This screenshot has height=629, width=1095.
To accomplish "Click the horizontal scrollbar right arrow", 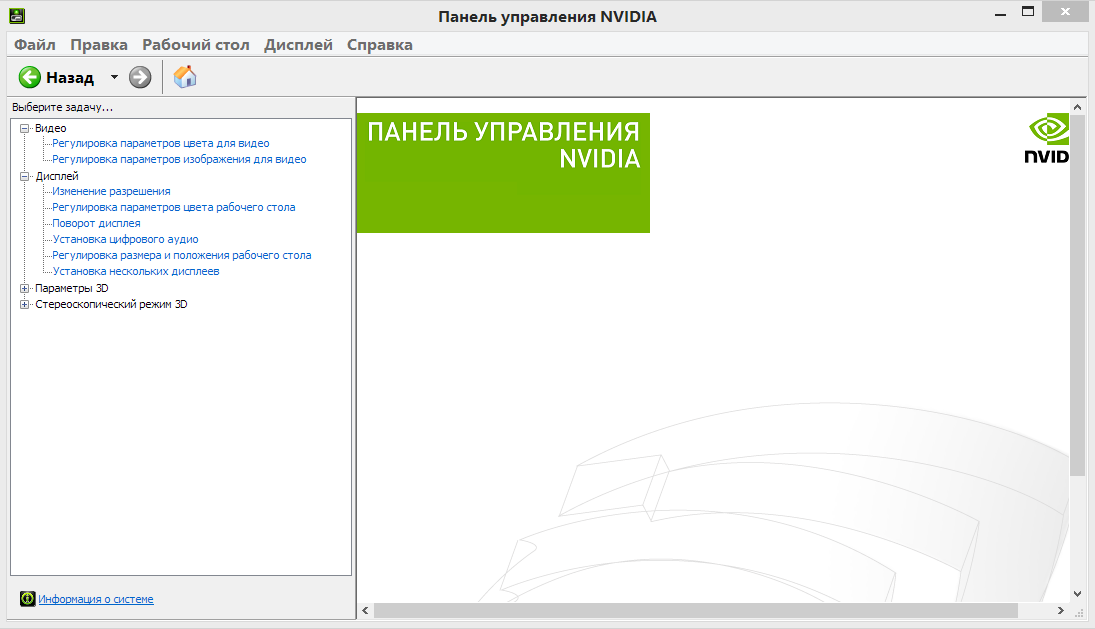I will point(1061,611).
